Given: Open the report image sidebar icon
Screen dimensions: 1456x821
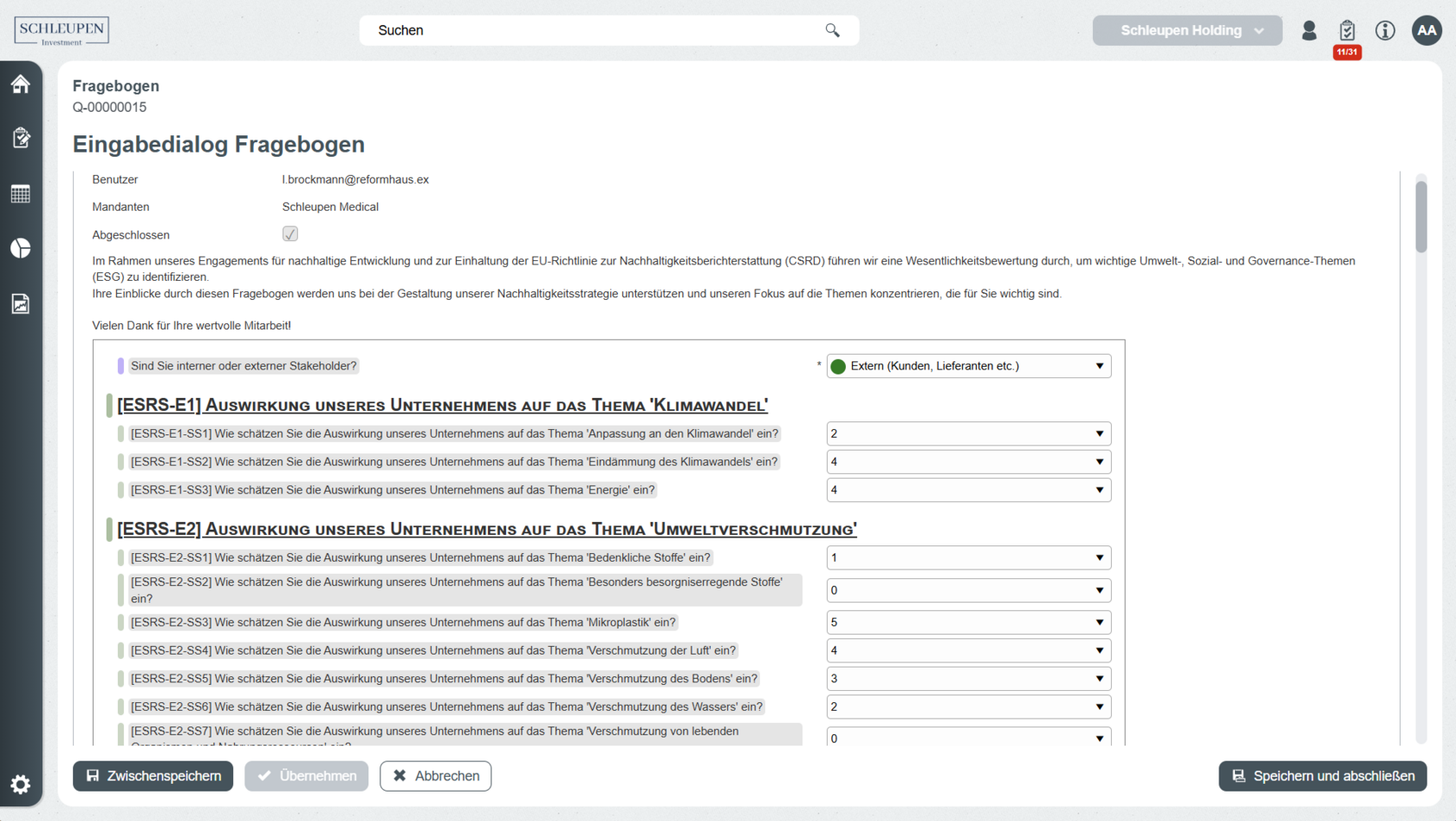Looking at the screenshot, I should tap(21, 303).
